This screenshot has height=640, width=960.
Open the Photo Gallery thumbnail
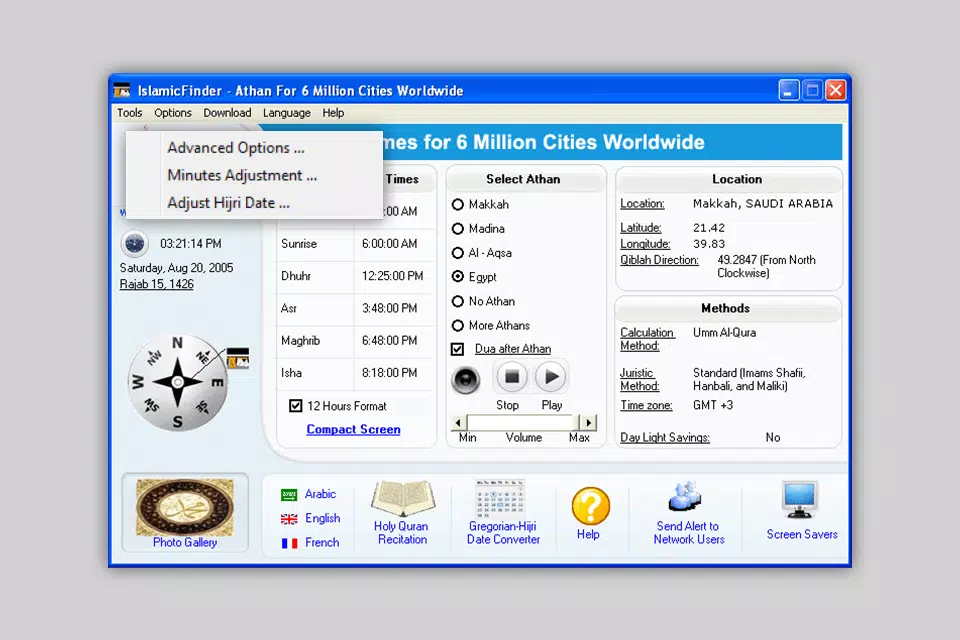pos(185,508)
